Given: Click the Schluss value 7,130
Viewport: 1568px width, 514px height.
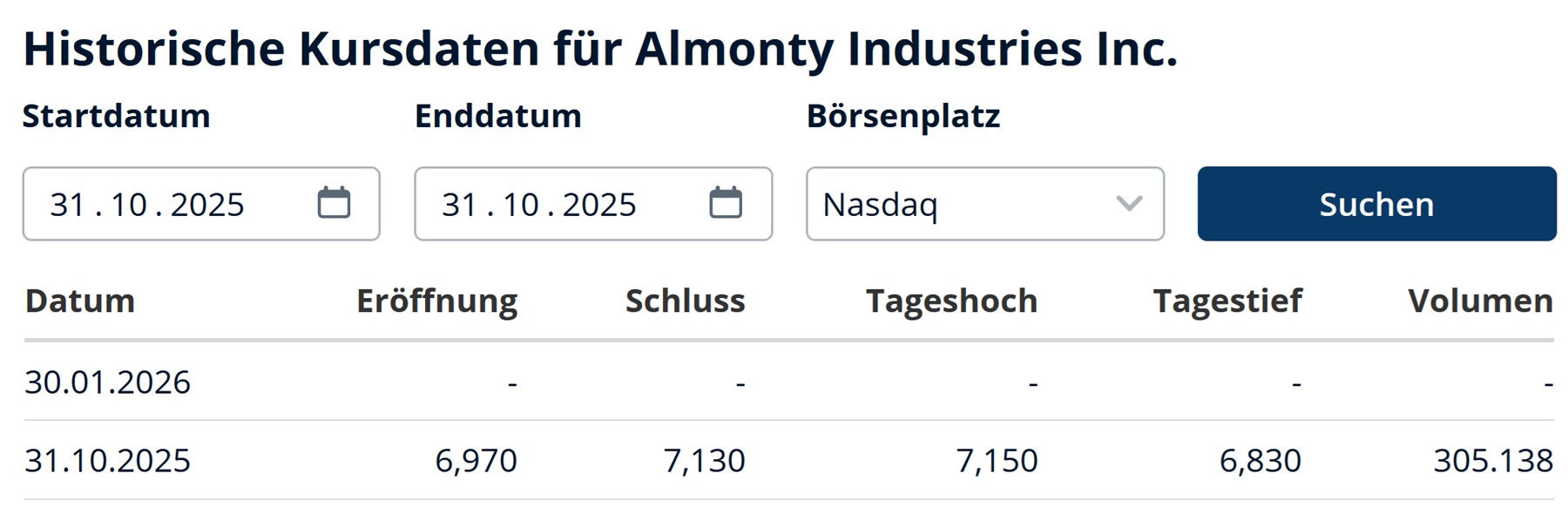Looking at the screenshot, I should 704,459.
